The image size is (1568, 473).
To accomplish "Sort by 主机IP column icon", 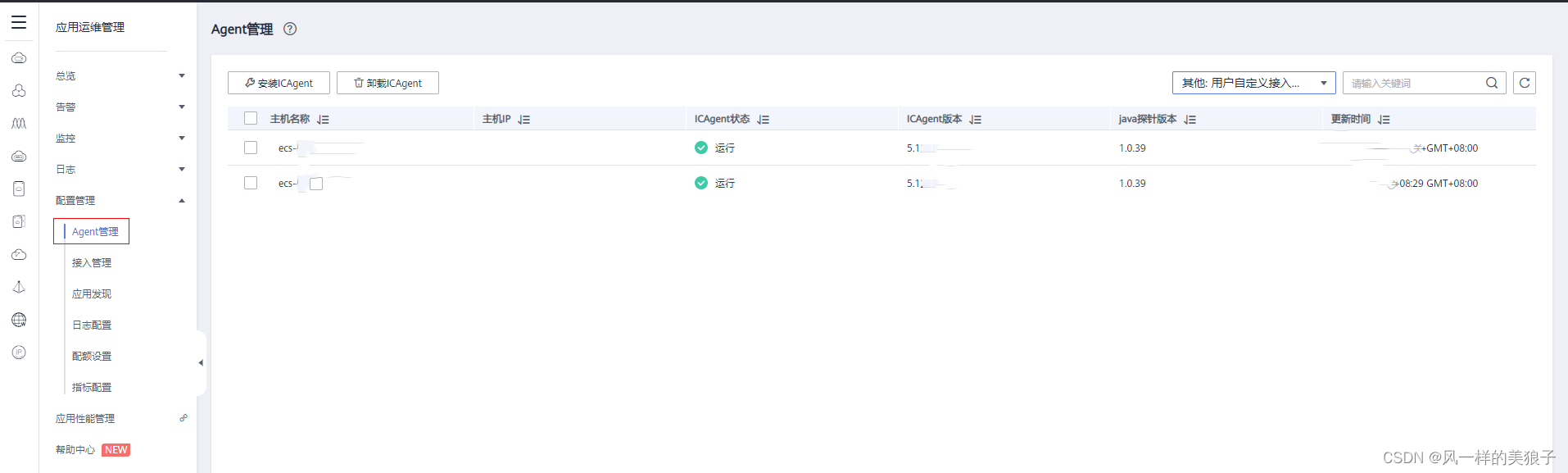I will point(524,120).
